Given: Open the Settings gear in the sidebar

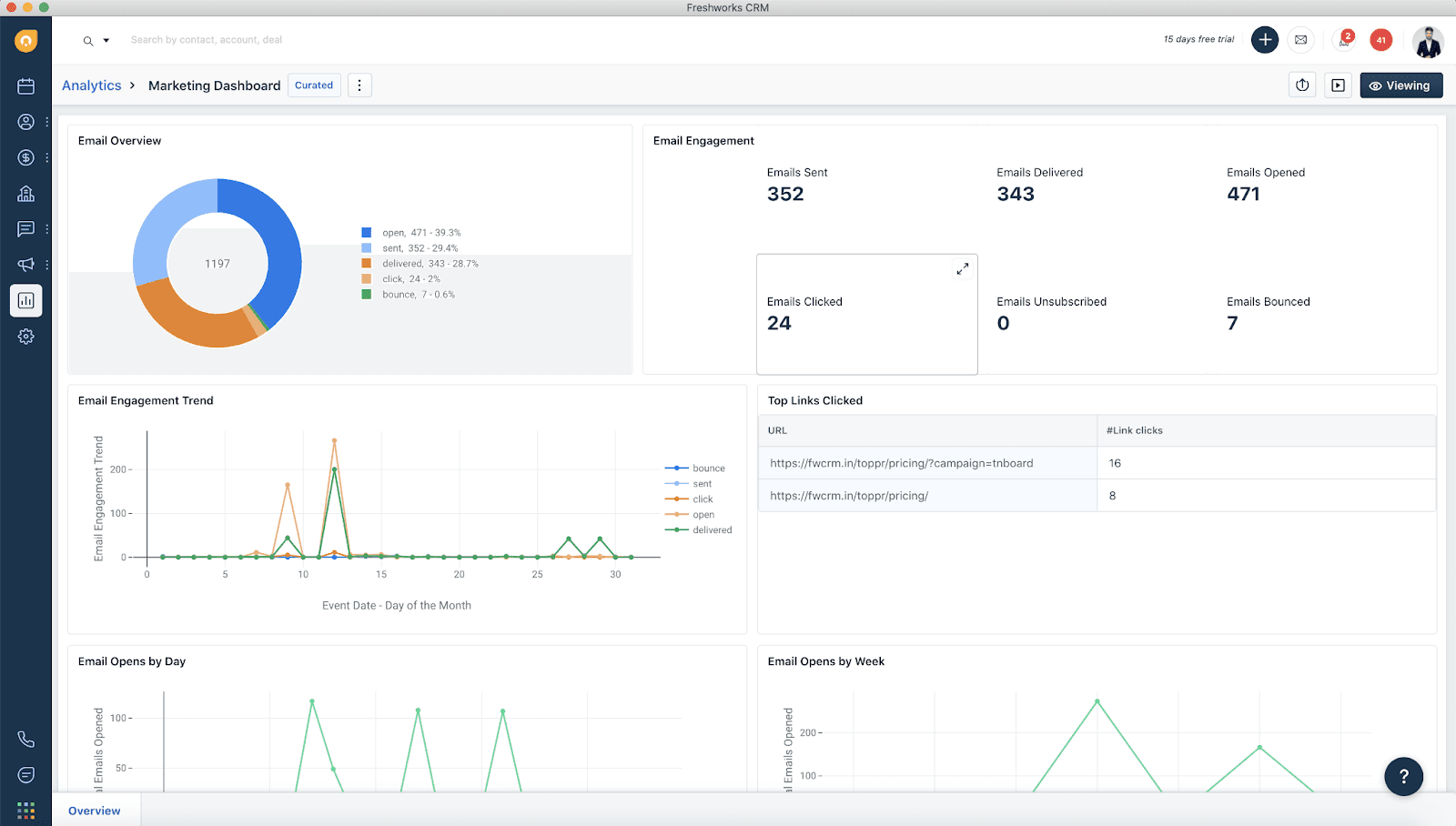Looking at the screenshot, I should 25,336.
